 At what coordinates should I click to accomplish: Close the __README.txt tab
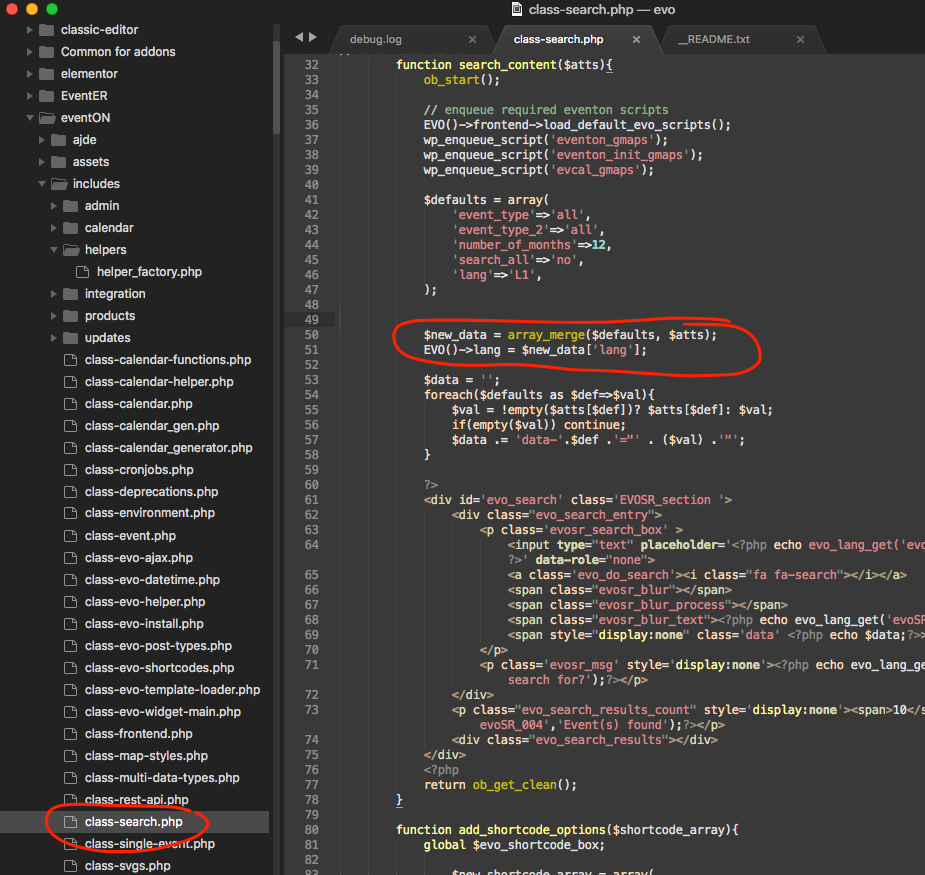(x=800, y=40)
